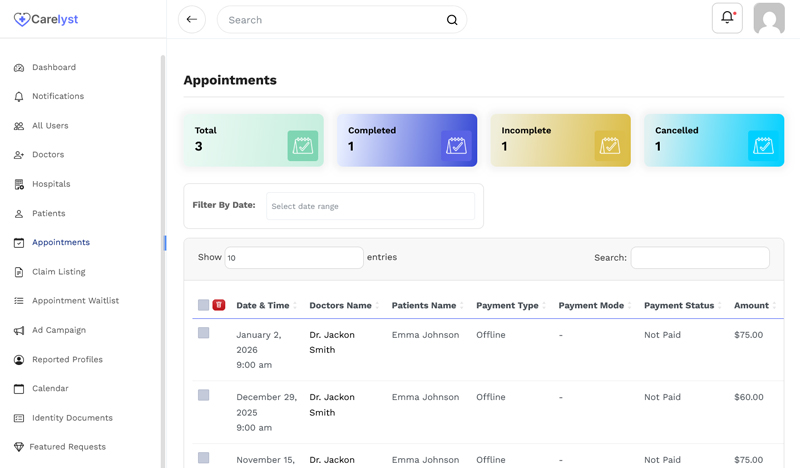Screen dimensions: 800x468
Task: Click the Incomplete appointments card
Action: tap(561, 140)
